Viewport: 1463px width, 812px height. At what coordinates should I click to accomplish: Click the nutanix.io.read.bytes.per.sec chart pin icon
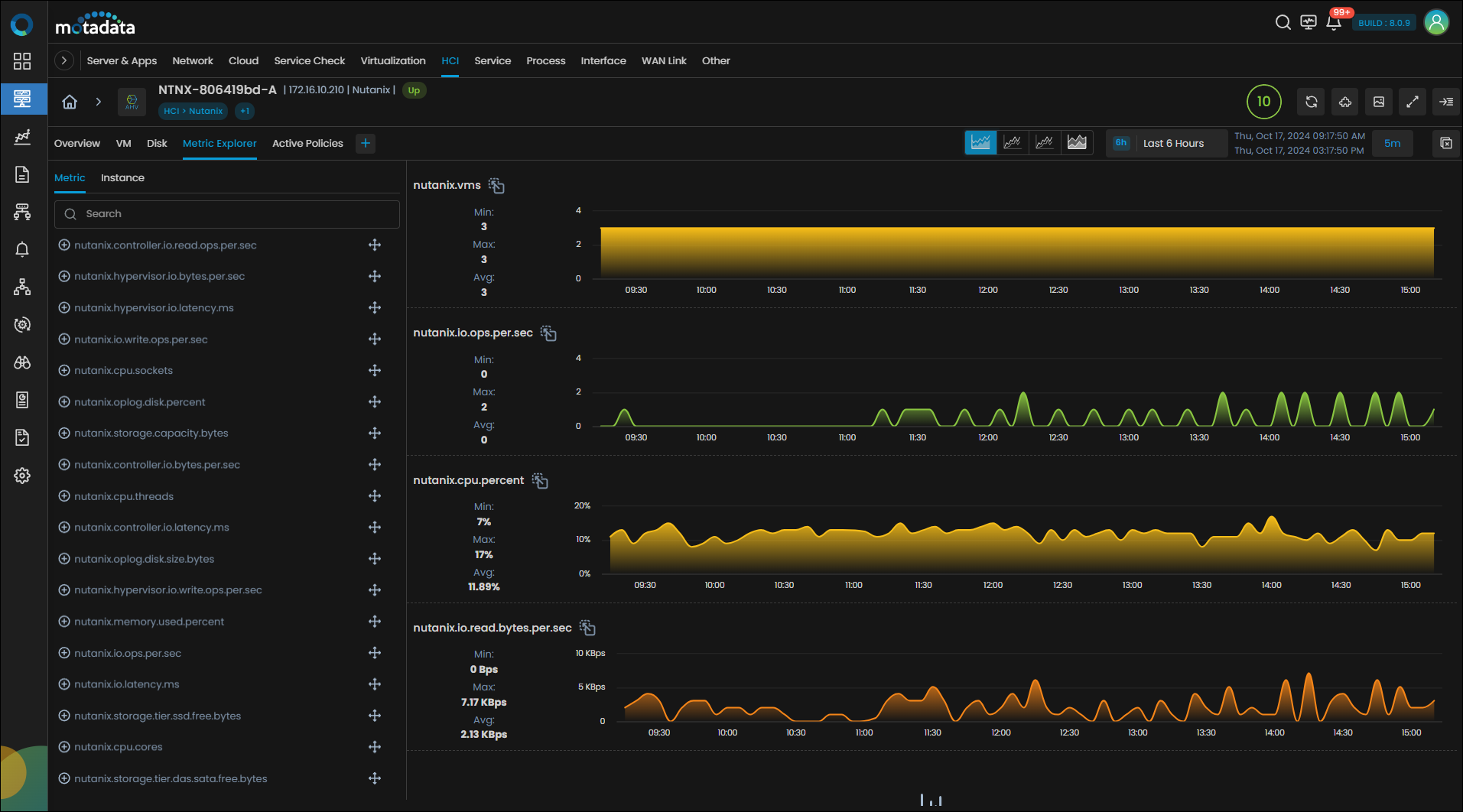pos(587,628)
